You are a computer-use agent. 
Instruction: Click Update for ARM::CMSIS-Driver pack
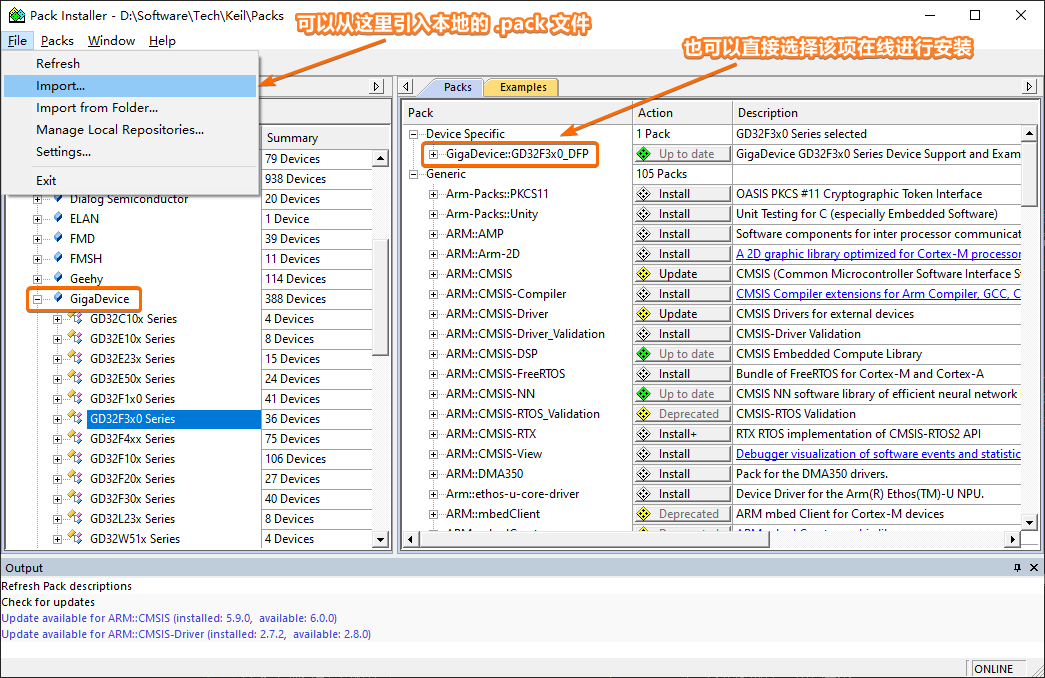pyautogui.click(x=682, y=314)
